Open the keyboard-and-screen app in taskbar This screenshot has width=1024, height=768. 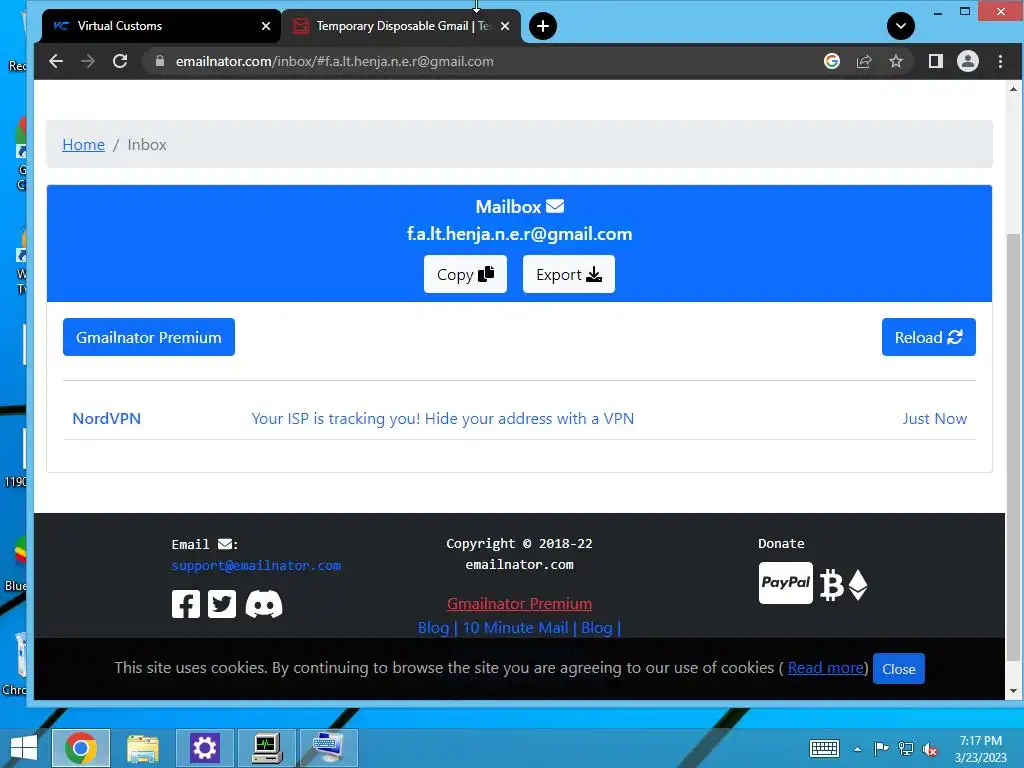point(328,748)
